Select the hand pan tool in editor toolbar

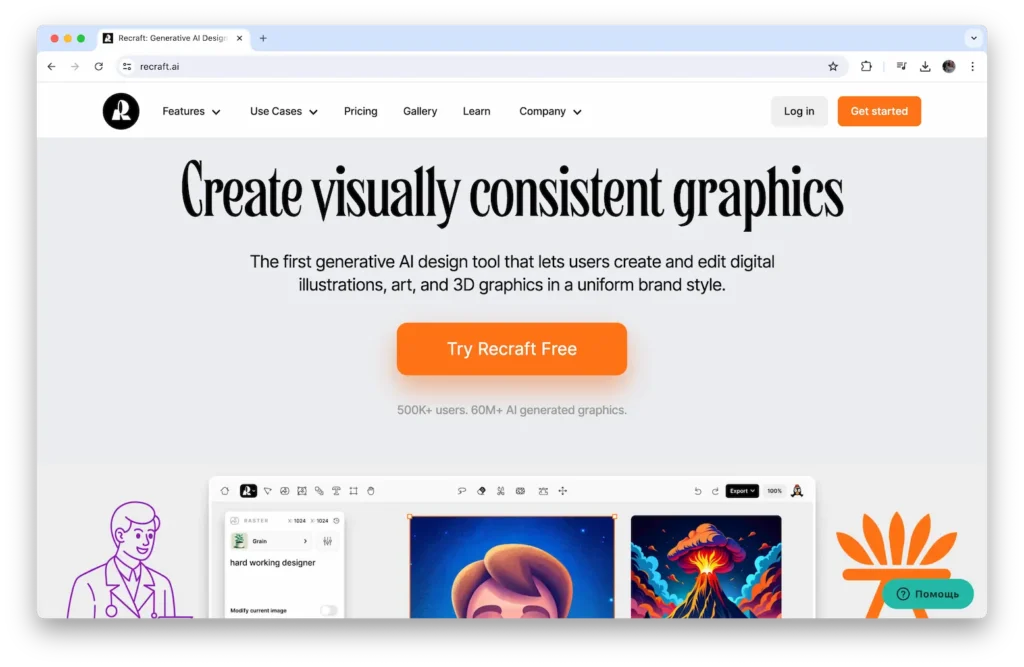(x=370, y=491)
